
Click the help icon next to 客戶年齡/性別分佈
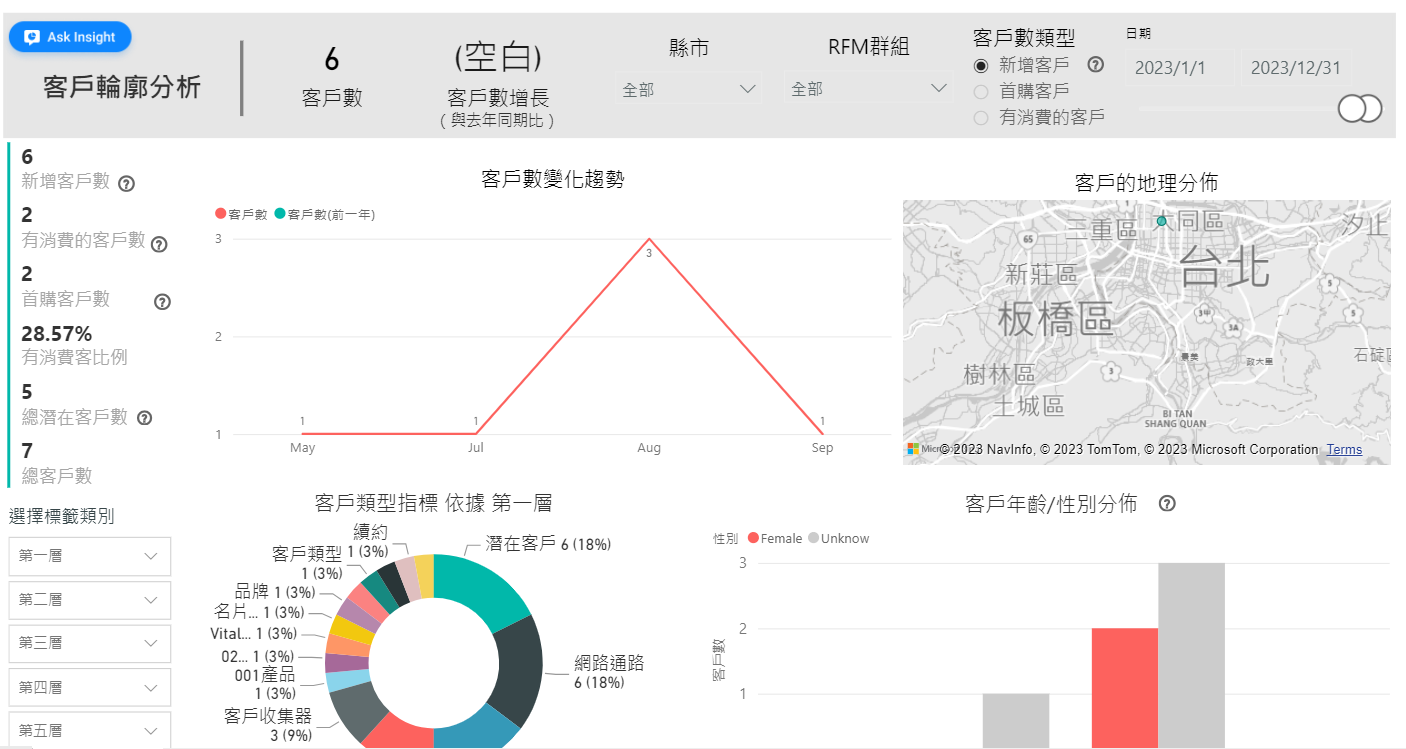[1166, 504]
